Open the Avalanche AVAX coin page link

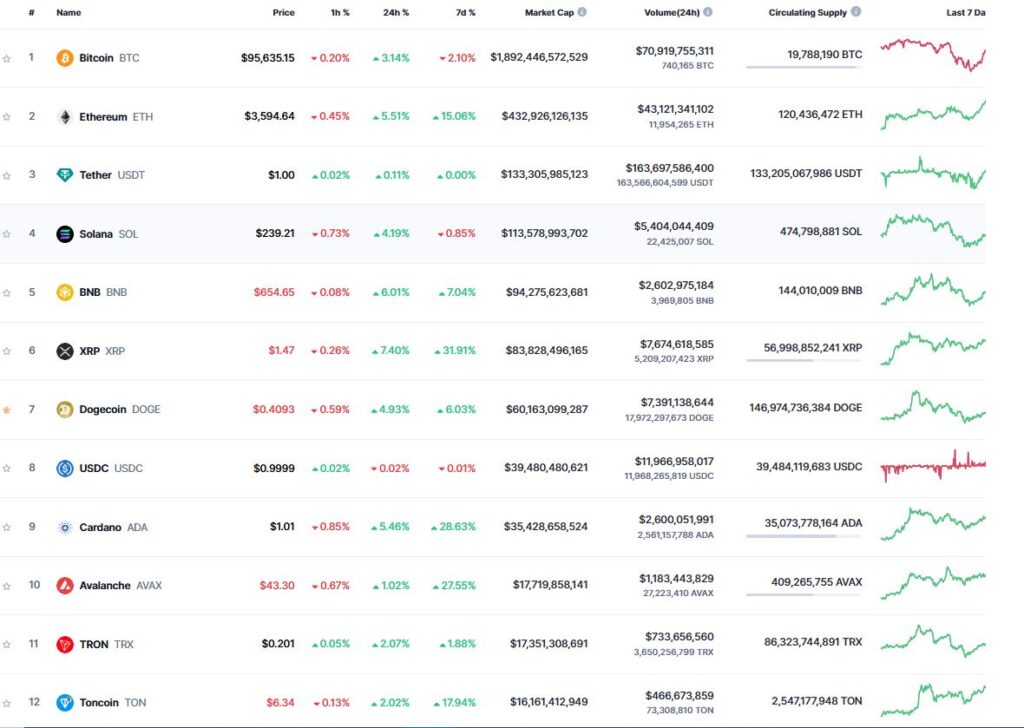point(121,586)
